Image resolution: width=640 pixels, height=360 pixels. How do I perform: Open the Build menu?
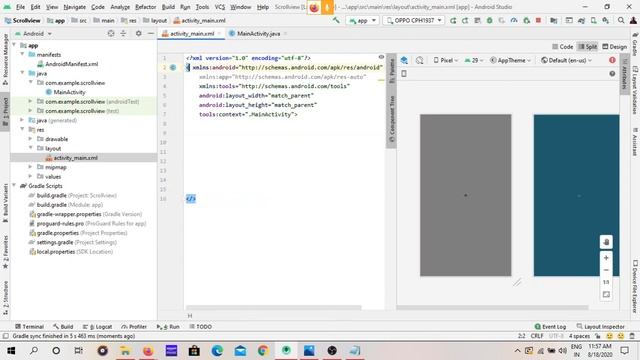168,7
